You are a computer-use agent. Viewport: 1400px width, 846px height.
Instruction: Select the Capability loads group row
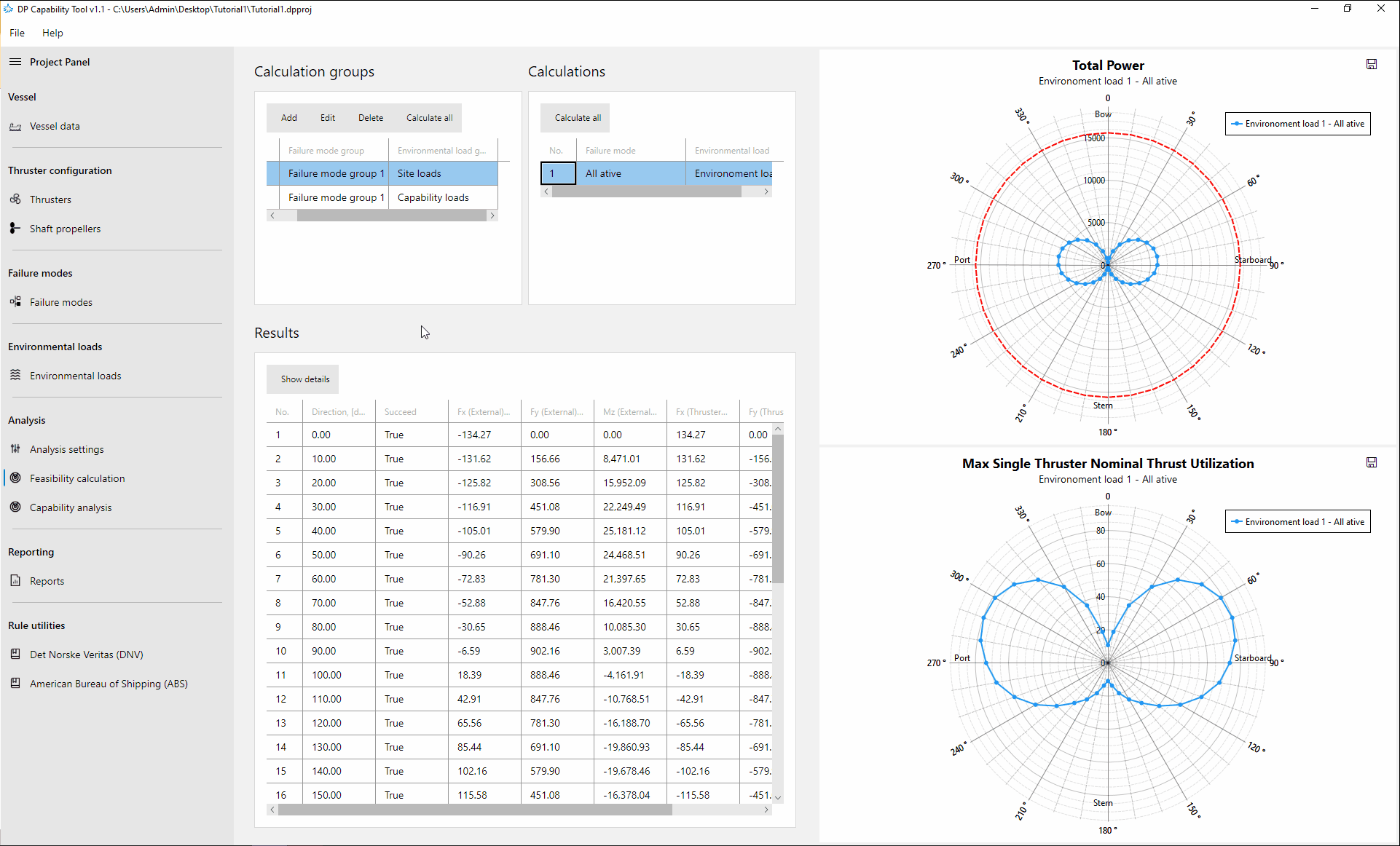[382, 197]
